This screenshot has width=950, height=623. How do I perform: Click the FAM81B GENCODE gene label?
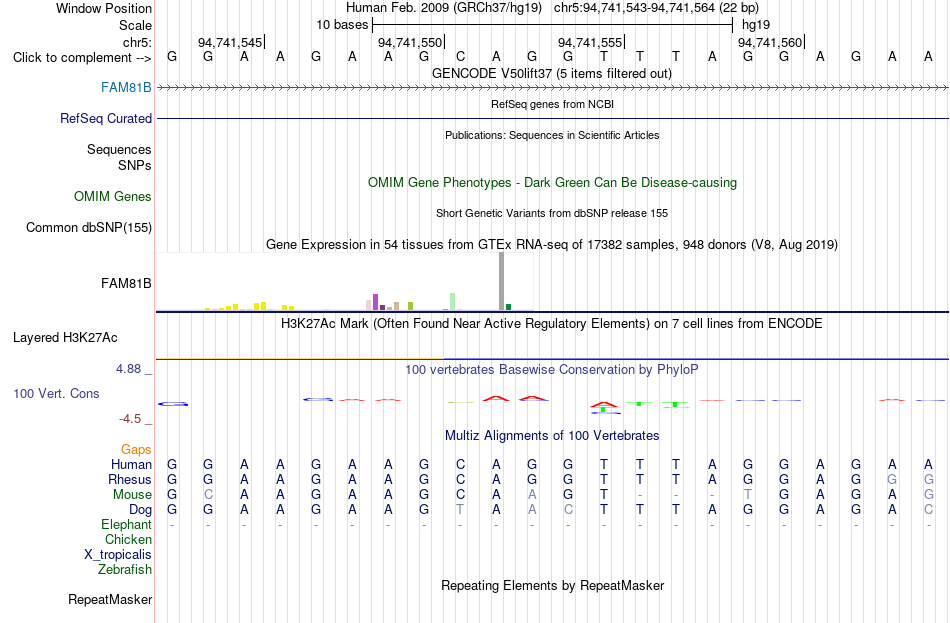point(126,87)
